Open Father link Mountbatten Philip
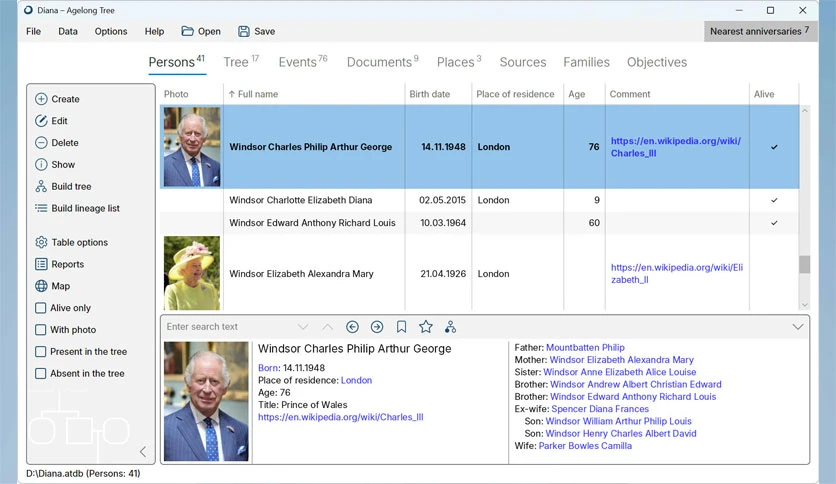The width and height of the screenshot is (836, 484). 585,348
